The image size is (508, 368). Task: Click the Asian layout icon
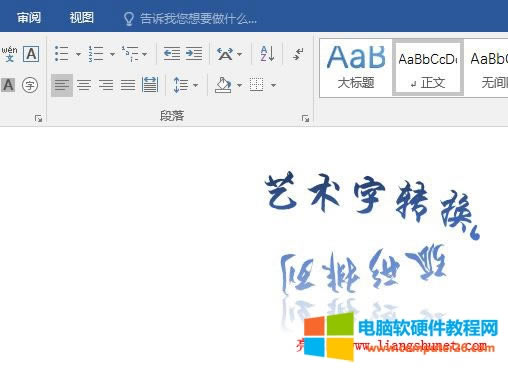pos(225,54)
